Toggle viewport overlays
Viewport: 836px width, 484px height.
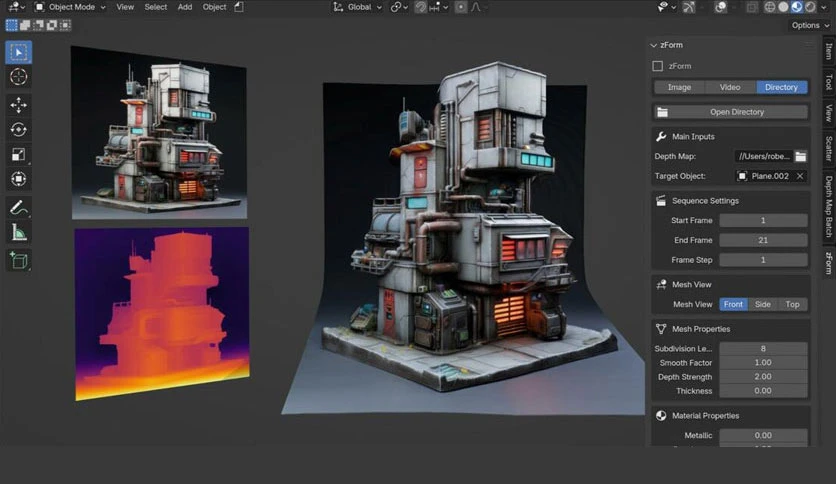tap(720, 7)
